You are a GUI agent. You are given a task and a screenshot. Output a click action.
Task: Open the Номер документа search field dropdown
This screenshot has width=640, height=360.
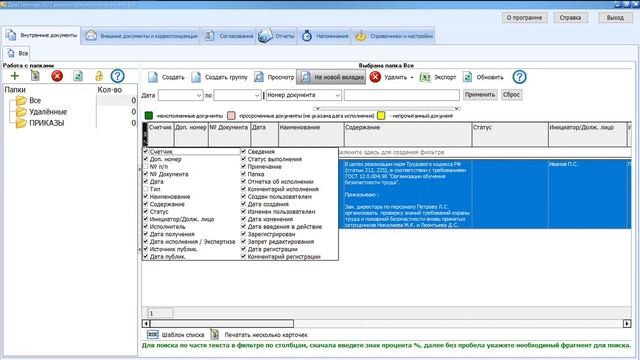pyautogui.click(x=338, y=95)
